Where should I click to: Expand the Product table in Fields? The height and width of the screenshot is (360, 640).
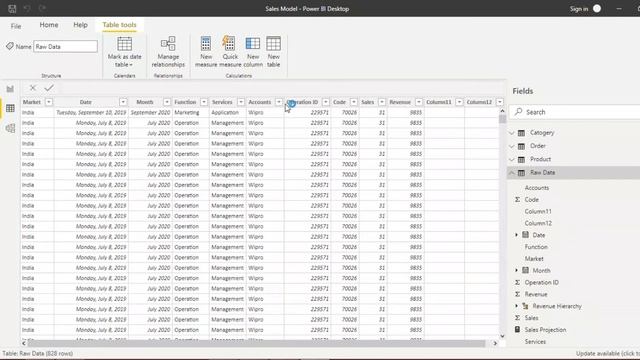(511, 159)
